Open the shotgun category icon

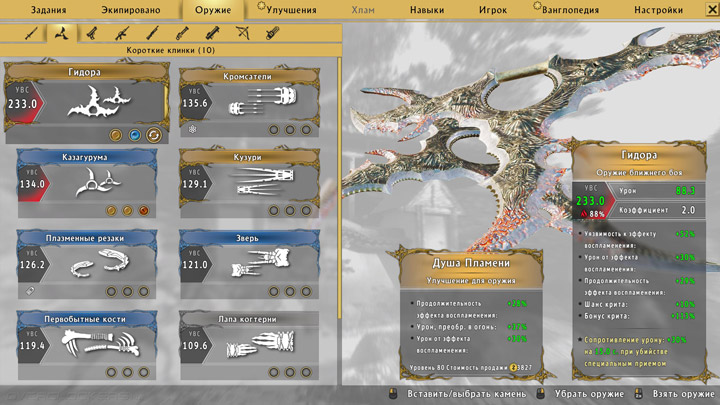tap(182, 34)
